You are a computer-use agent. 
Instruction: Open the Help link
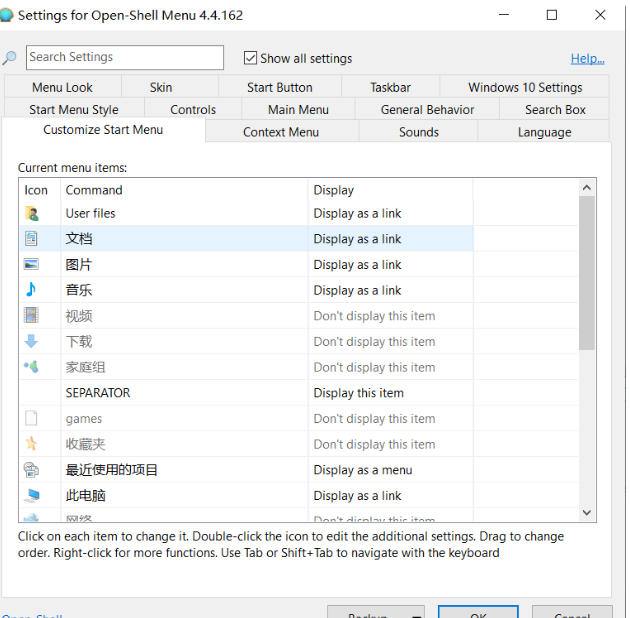(587, 59)
